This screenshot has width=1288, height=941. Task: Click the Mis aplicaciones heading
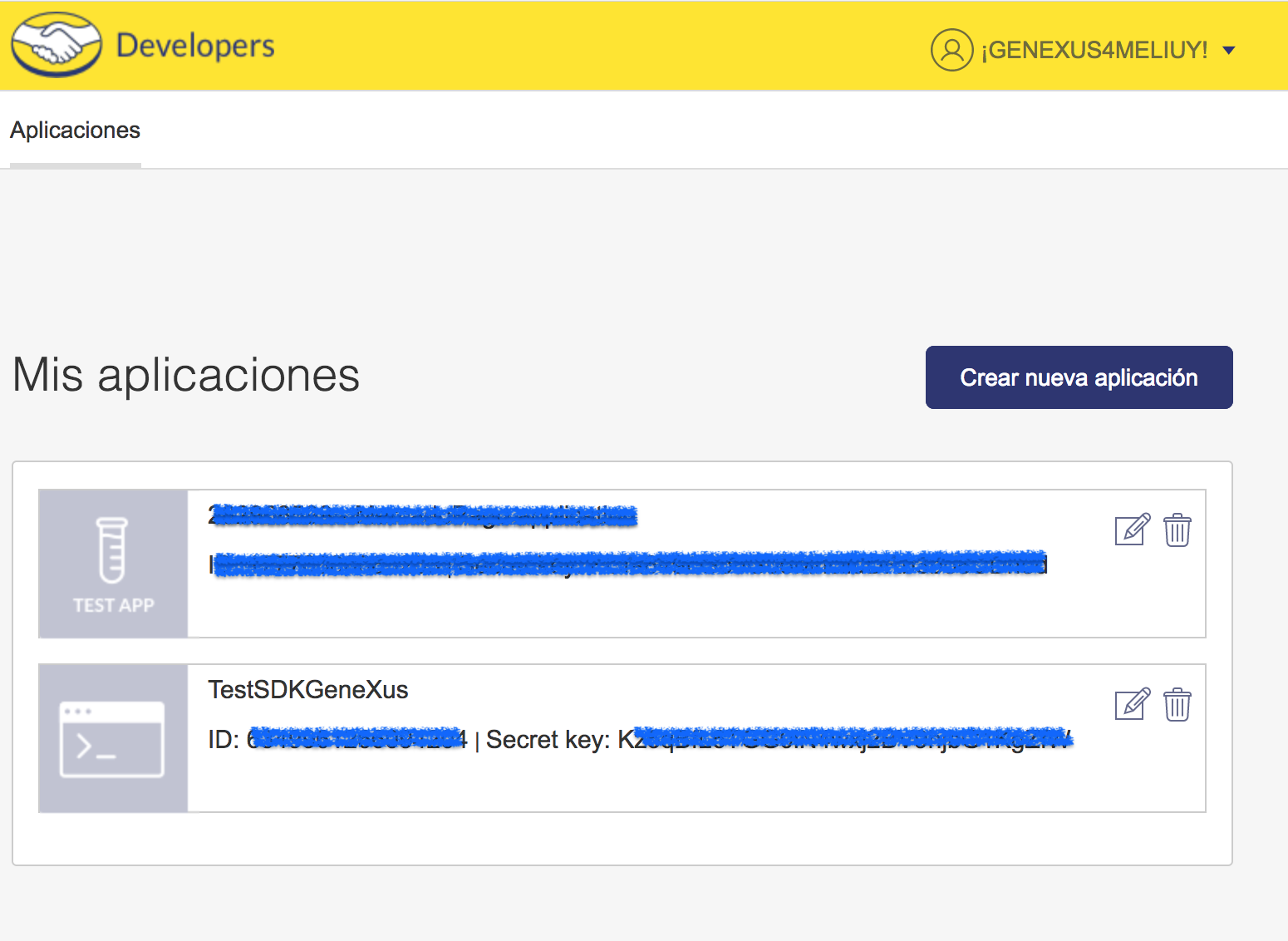pyautogui.click(x=186, y=375)
